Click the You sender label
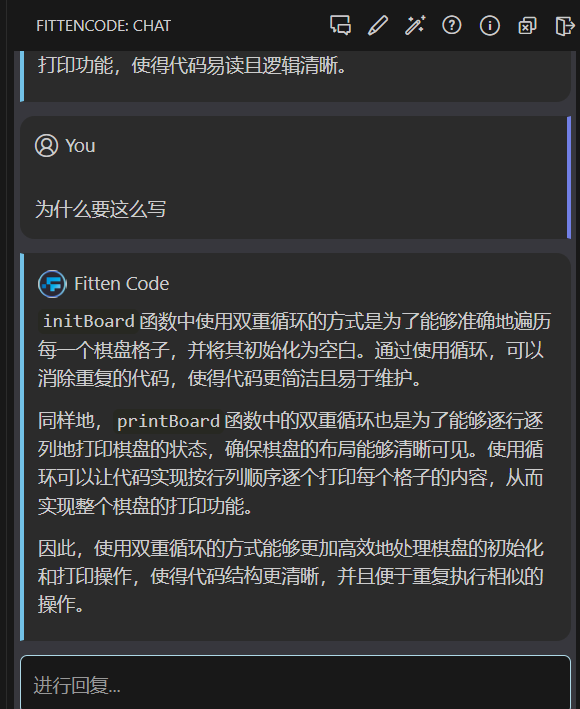Screen dimensions: 580x709 pyautogui.click(x=80, y=146)
